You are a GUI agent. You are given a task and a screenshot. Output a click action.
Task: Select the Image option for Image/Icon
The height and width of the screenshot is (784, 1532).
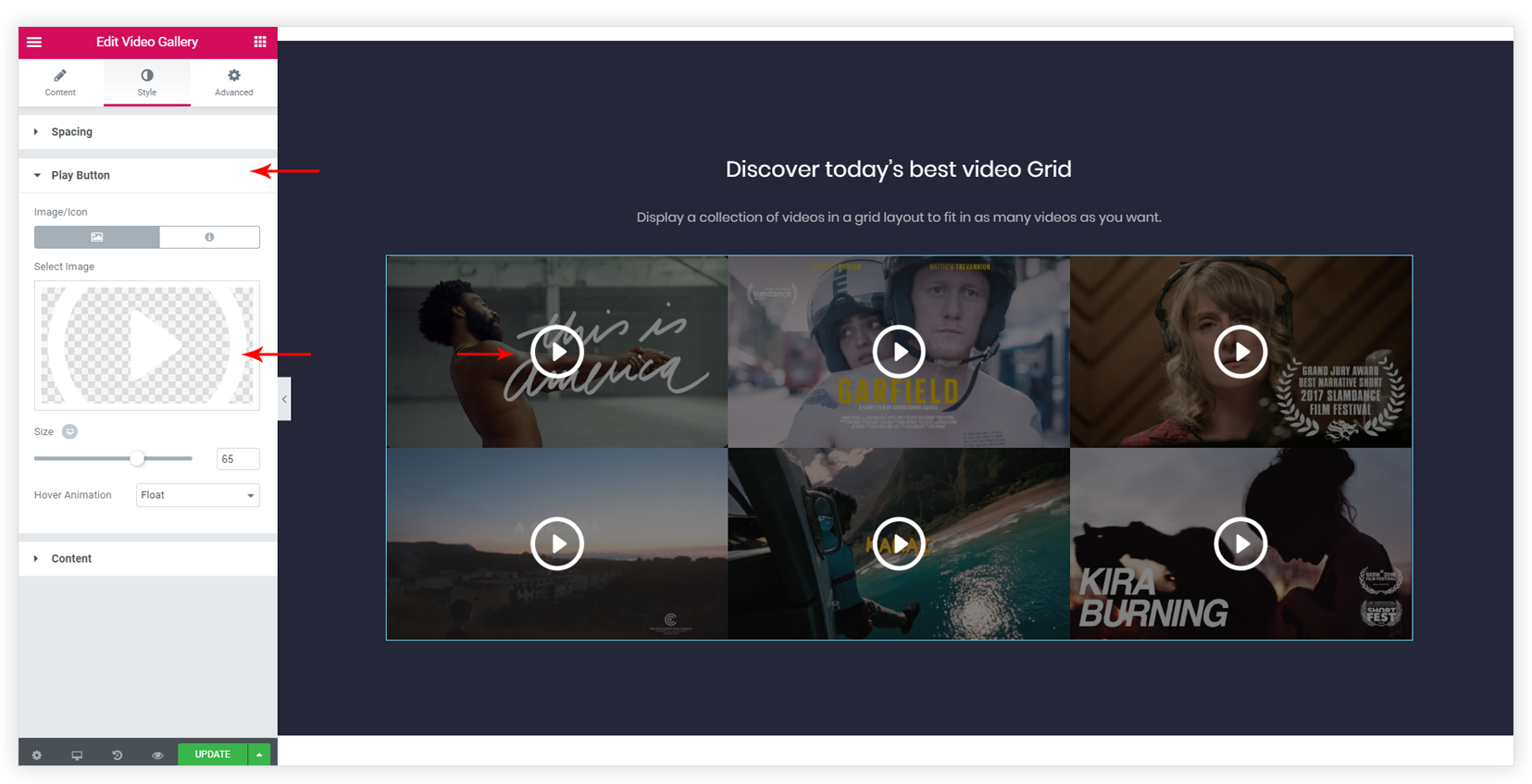(97, 237)
